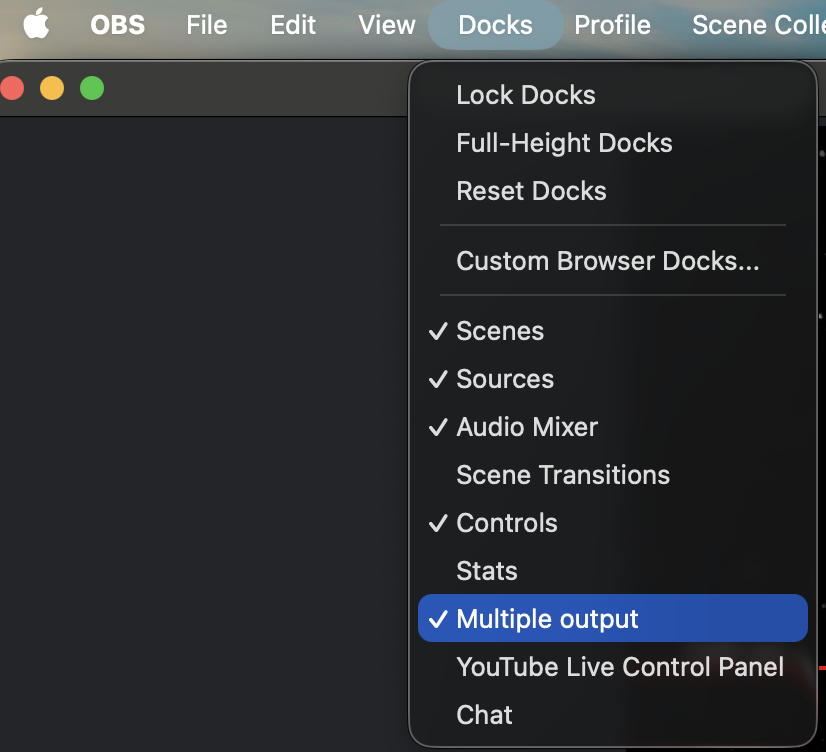The image size is (826, 752).
Task: Hide the Sources dock
Action: coord(505,379)
